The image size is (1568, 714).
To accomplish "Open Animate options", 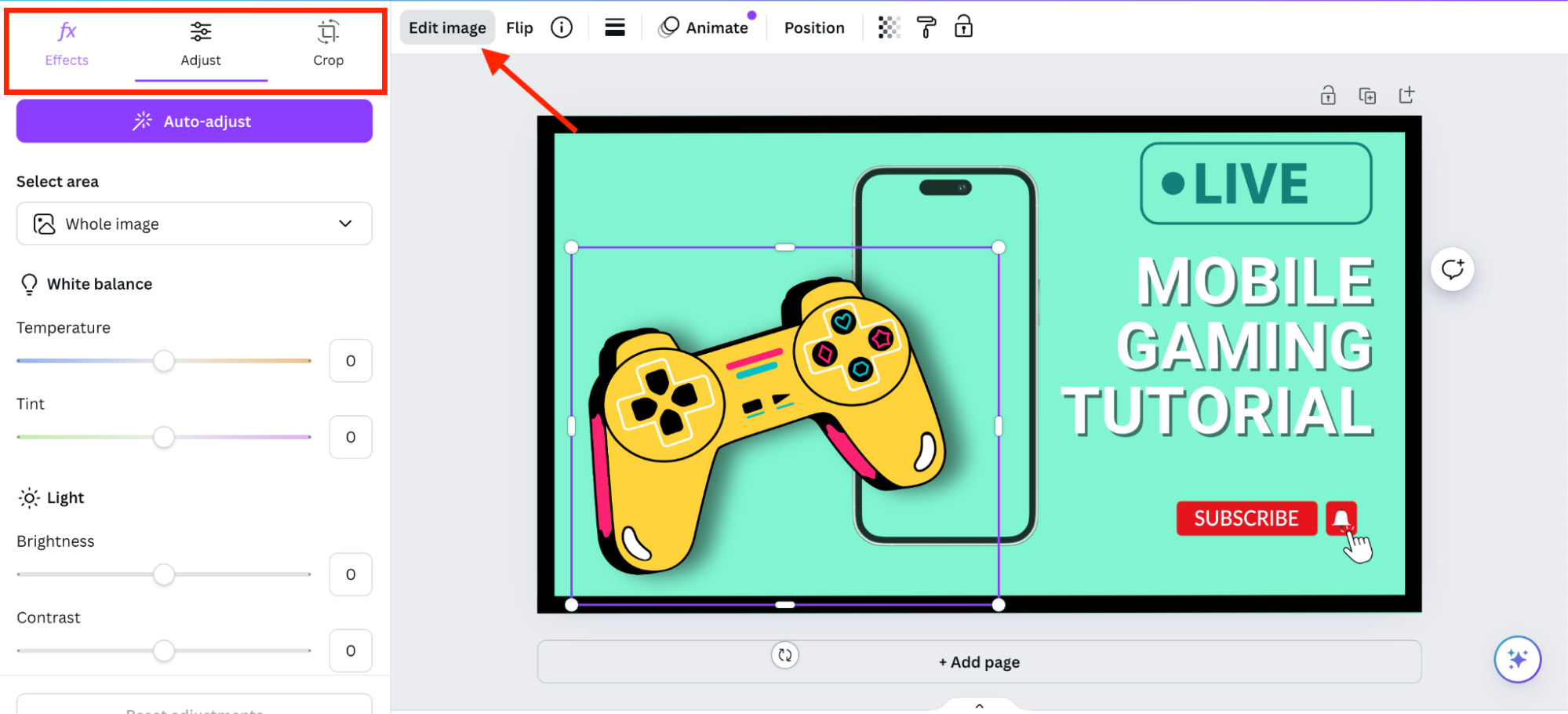I will point(705,27).
